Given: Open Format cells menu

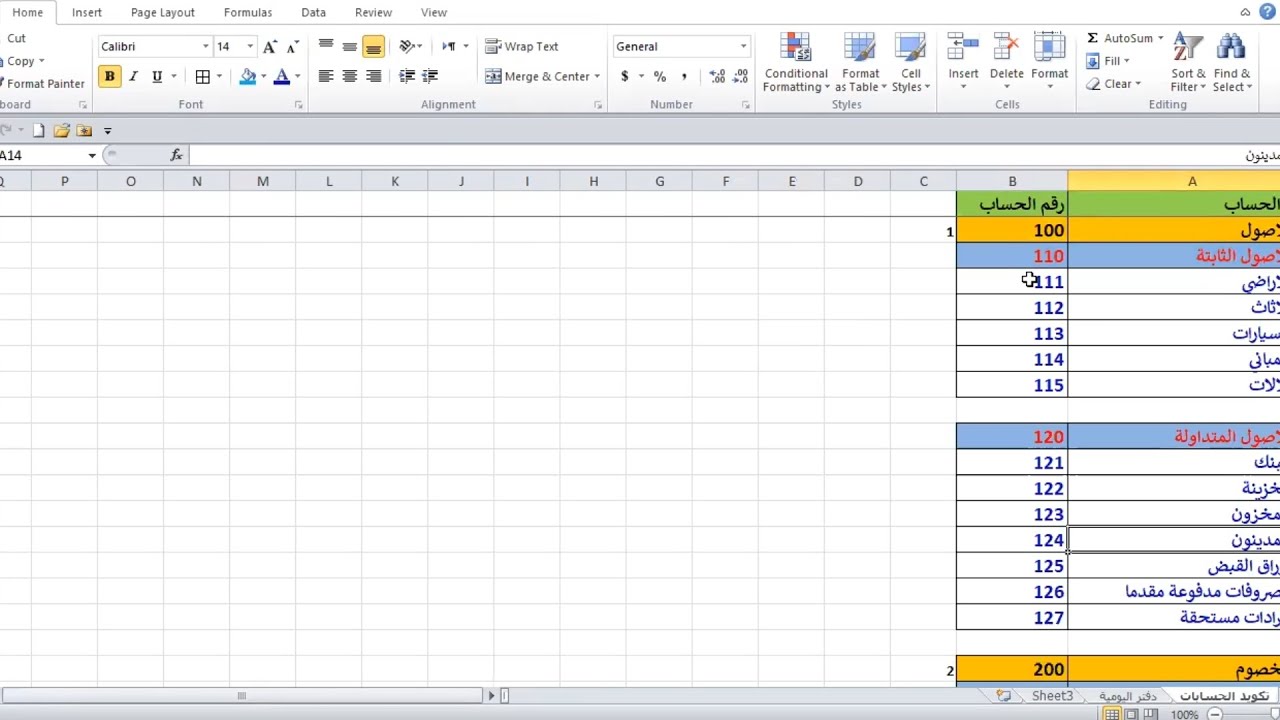Looking at the screenshot, I should 1049,63.
